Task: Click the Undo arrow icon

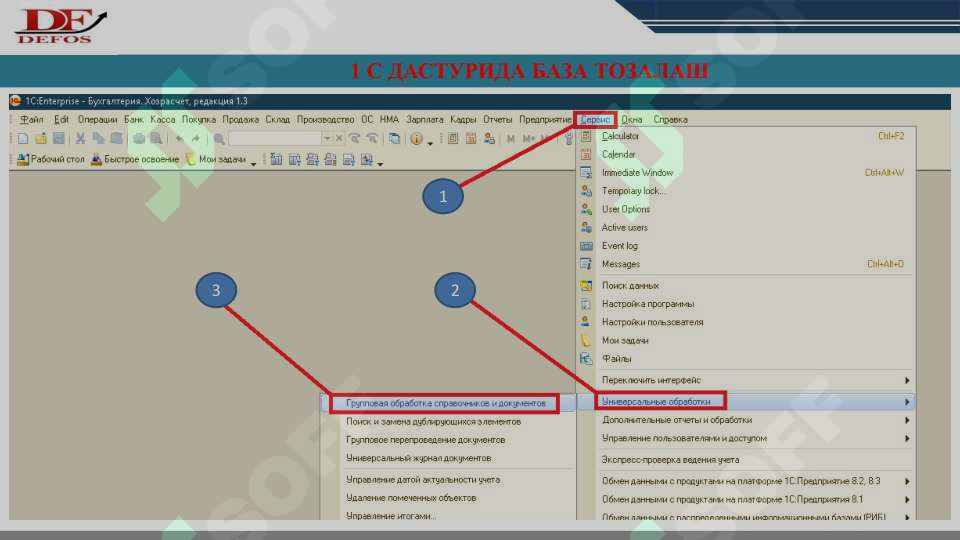Action: 179,139
